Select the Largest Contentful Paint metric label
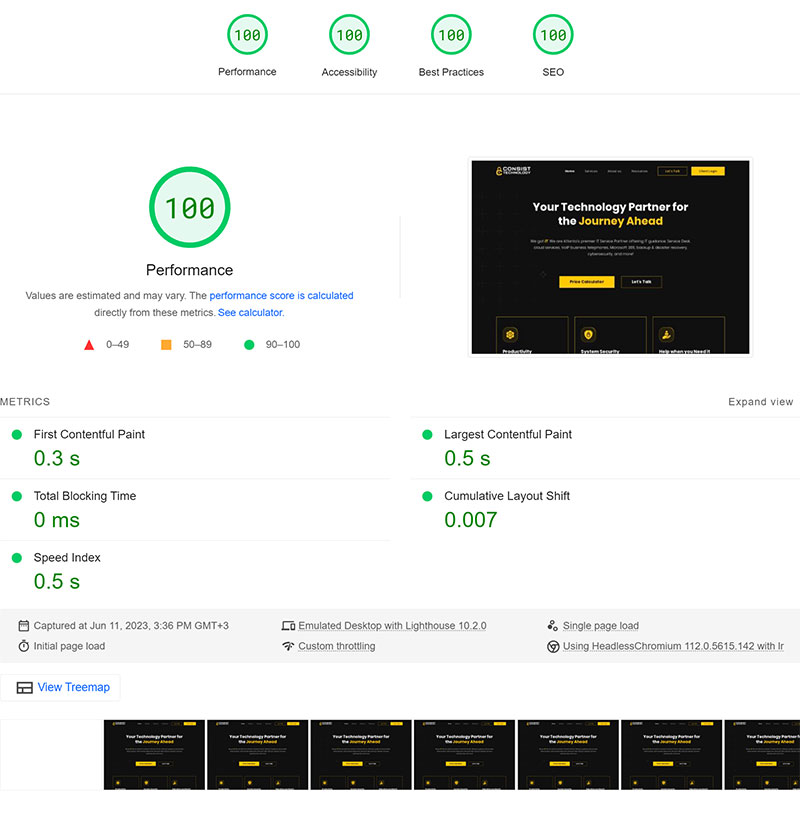 508,434
